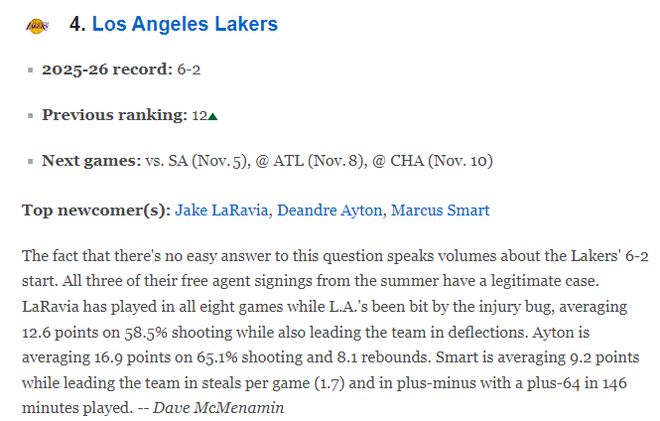Click the "Next games:" label
This screenshot has width=660, height=421.
91,160
